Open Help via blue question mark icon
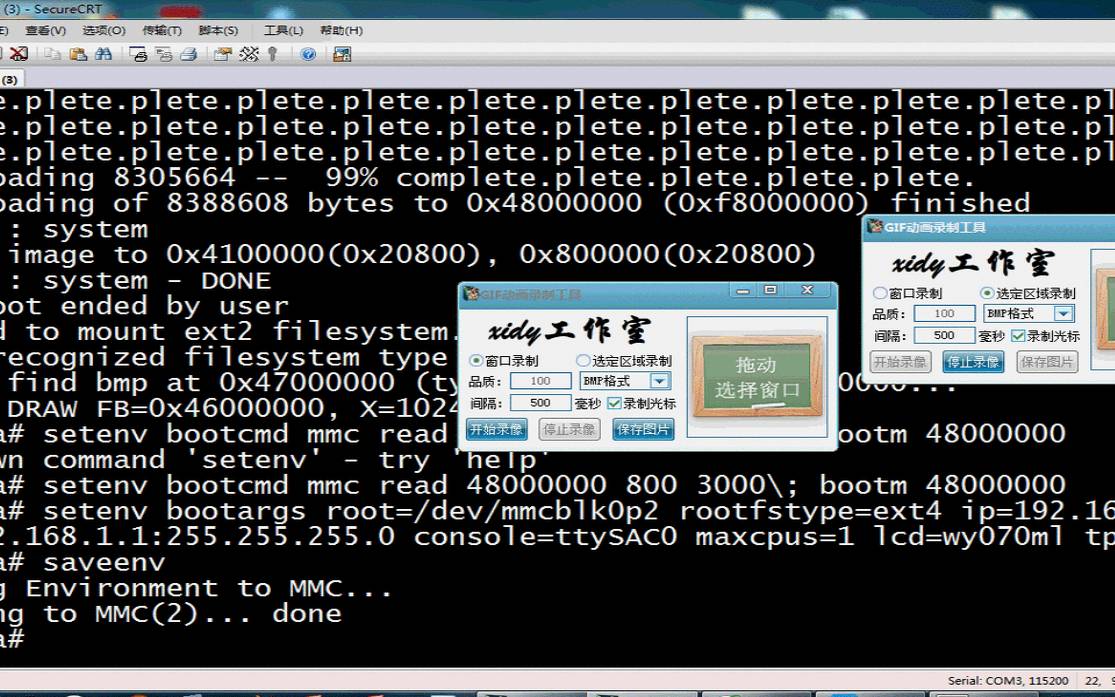This screenshot has width=1115, height=697. [x=308, y=54]
